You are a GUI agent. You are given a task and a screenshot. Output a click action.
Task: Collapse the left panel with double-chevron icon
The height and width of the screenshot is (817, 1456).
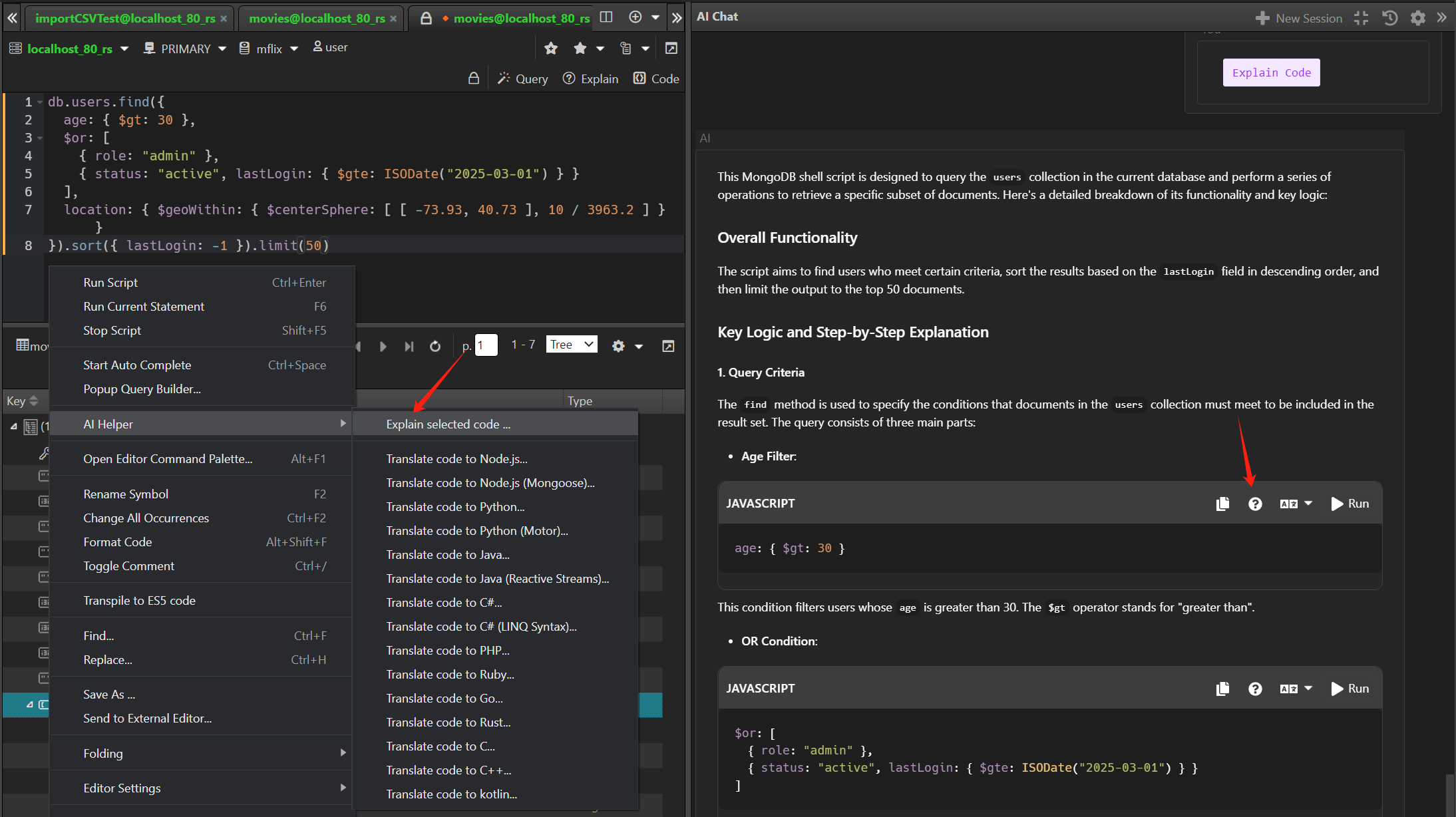pos(12,18)
